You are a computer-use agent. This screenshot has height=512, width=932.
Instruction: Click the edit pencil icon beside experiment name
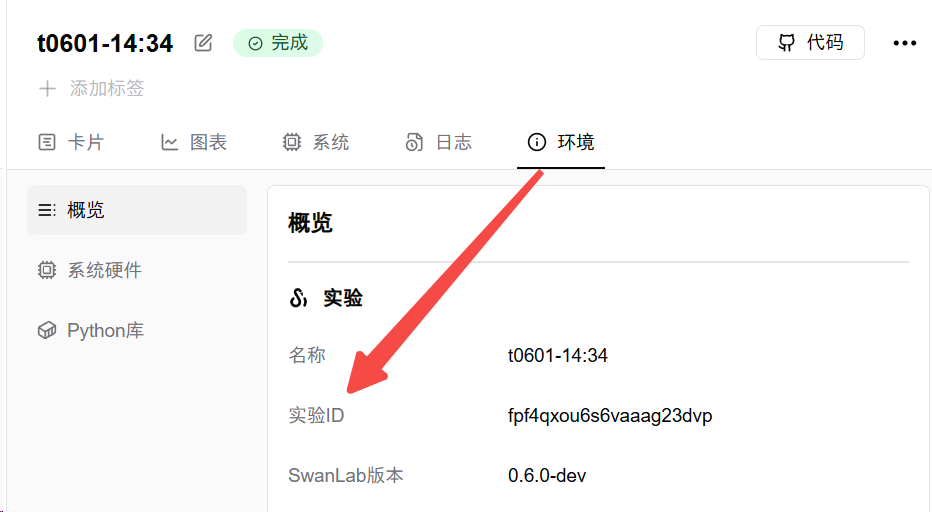(x=203, y=43)
